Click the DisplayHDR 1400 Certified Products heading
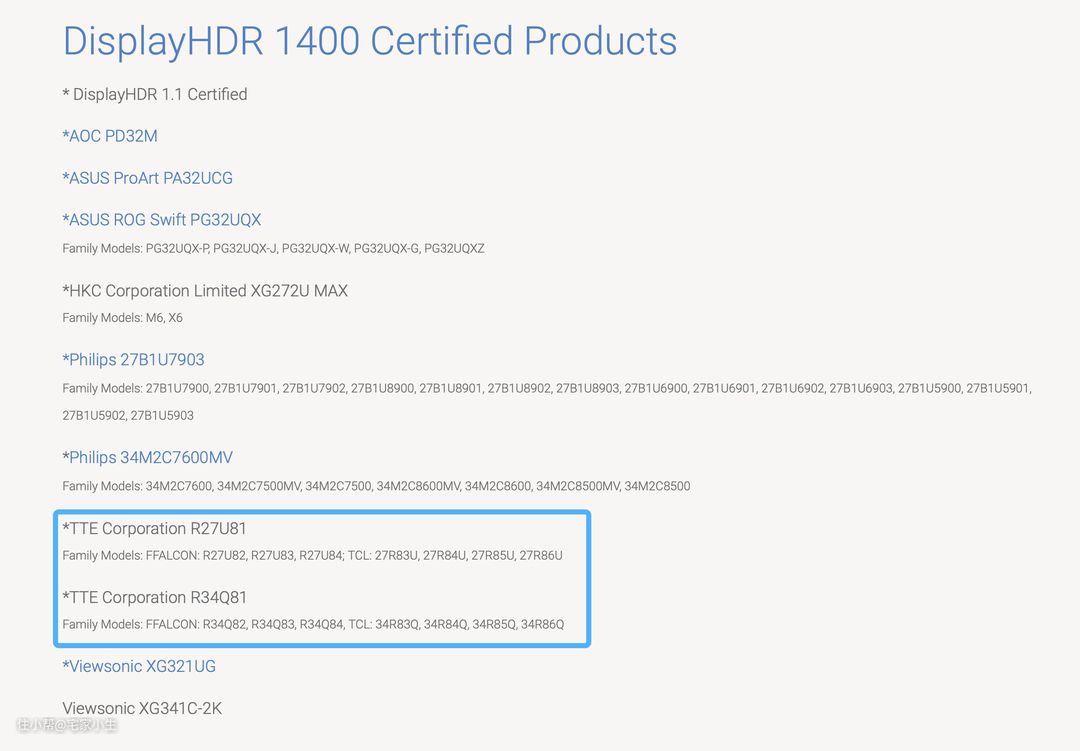This screenshot has height=751, width=1080. [x=369, y=41]
